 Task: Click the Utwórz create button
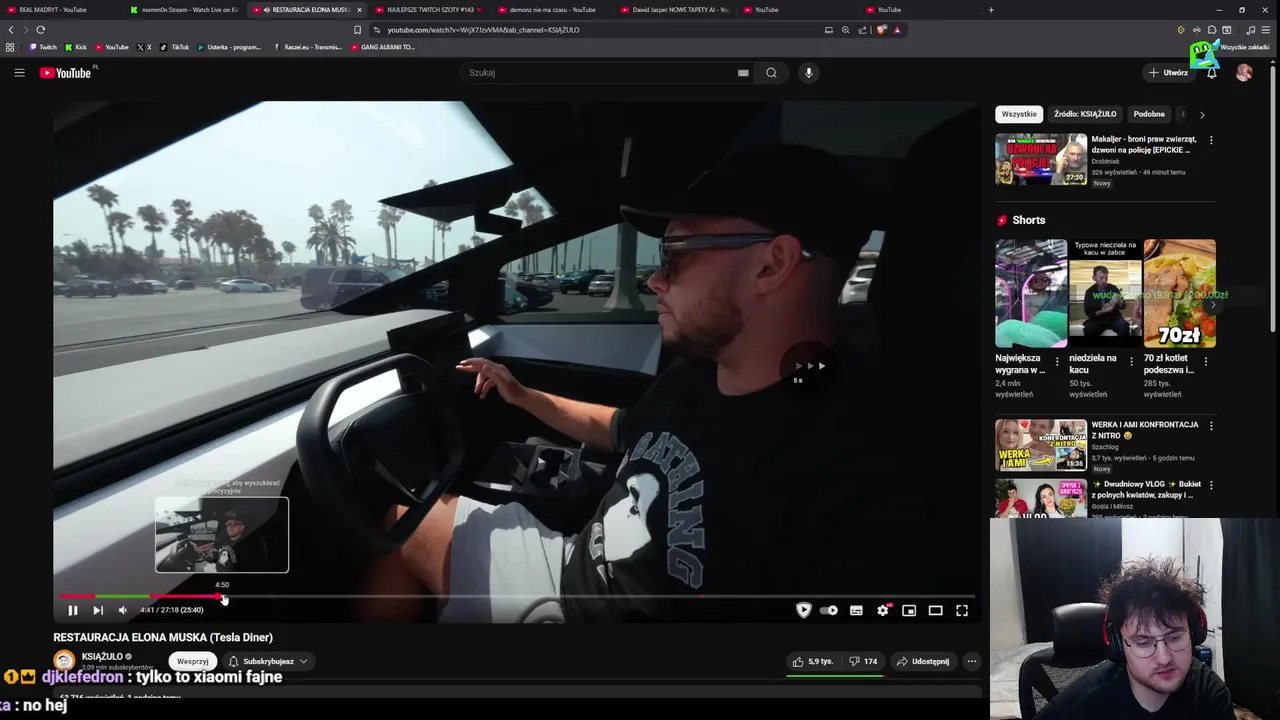(x=1168, y=72)
